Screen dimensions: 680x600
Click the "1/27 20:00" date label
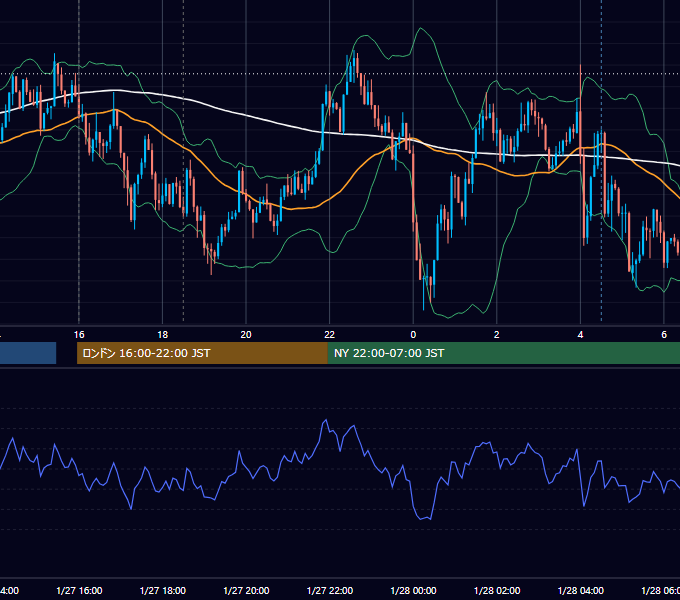(246, 590)
